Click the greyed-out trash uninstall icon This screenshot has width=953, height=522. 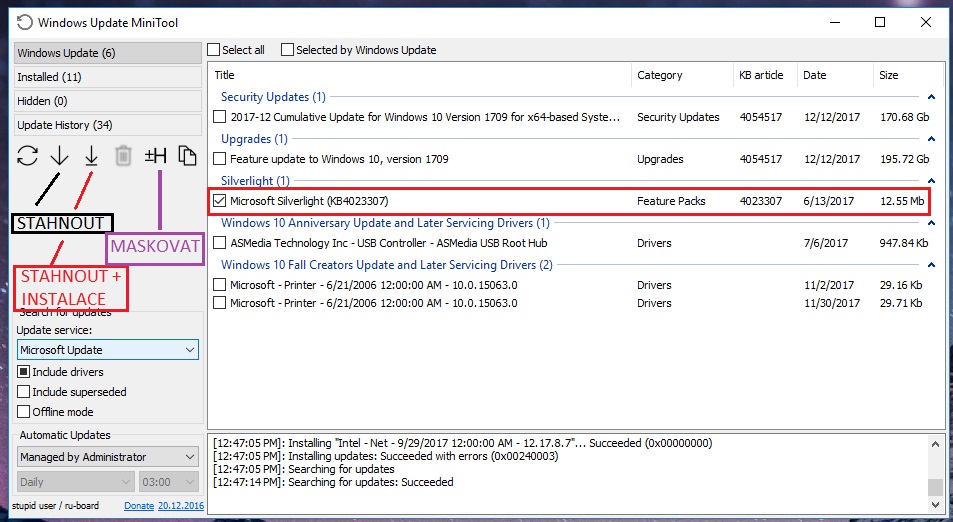pyautogui.click(x=123, y=156)
